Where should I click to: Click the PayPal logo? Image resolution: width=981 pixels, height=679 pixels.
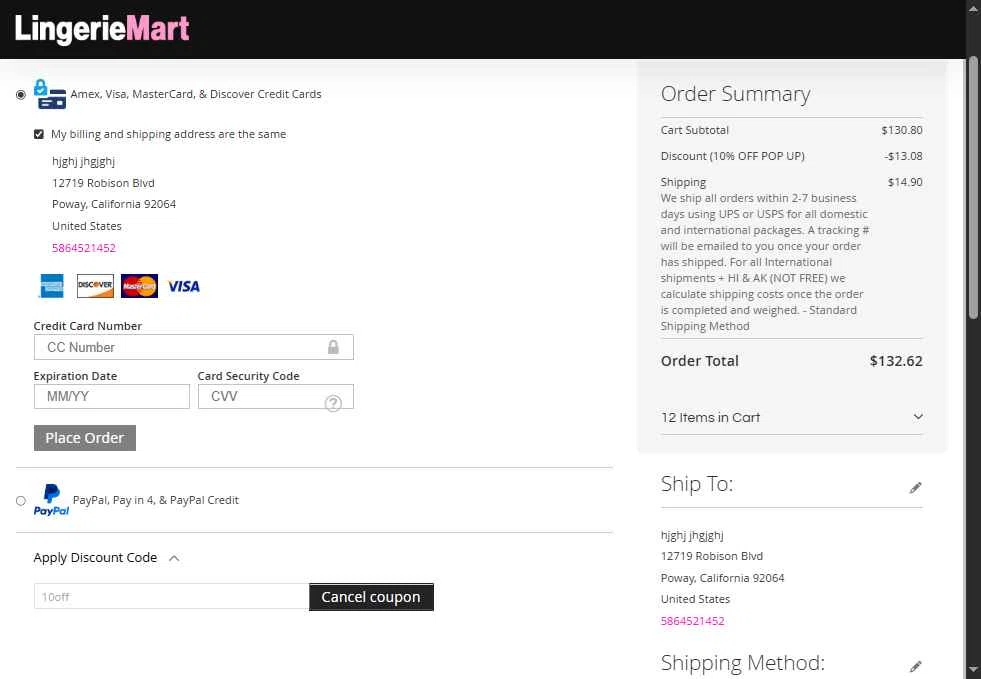click(x=51, y=500)
